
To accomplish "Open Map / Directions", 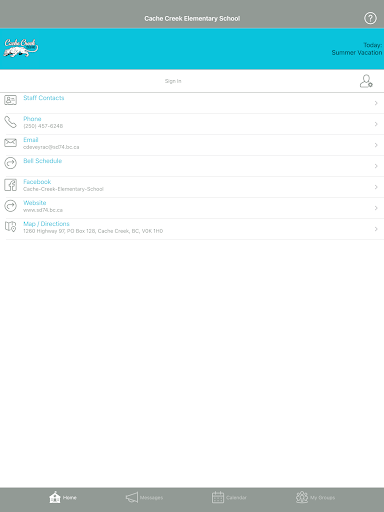I will point(46,224).
